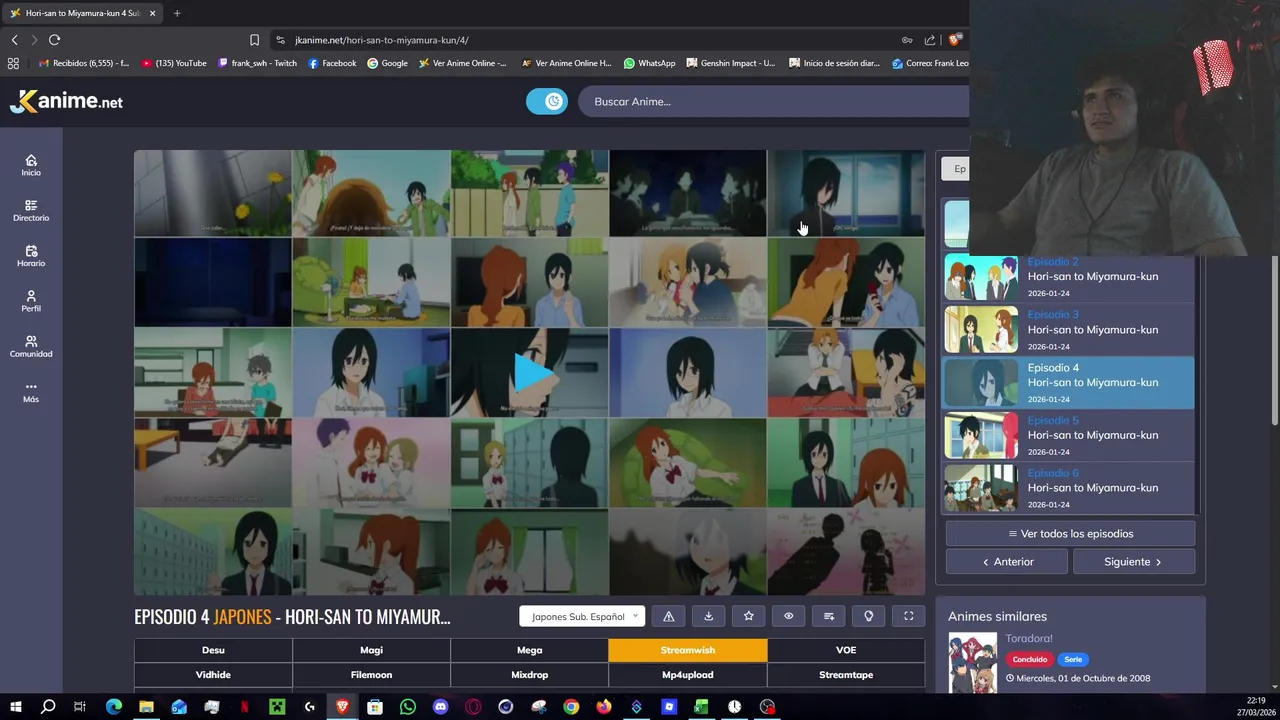Open the Perfil sidebar icon

(x=31, y=301)
